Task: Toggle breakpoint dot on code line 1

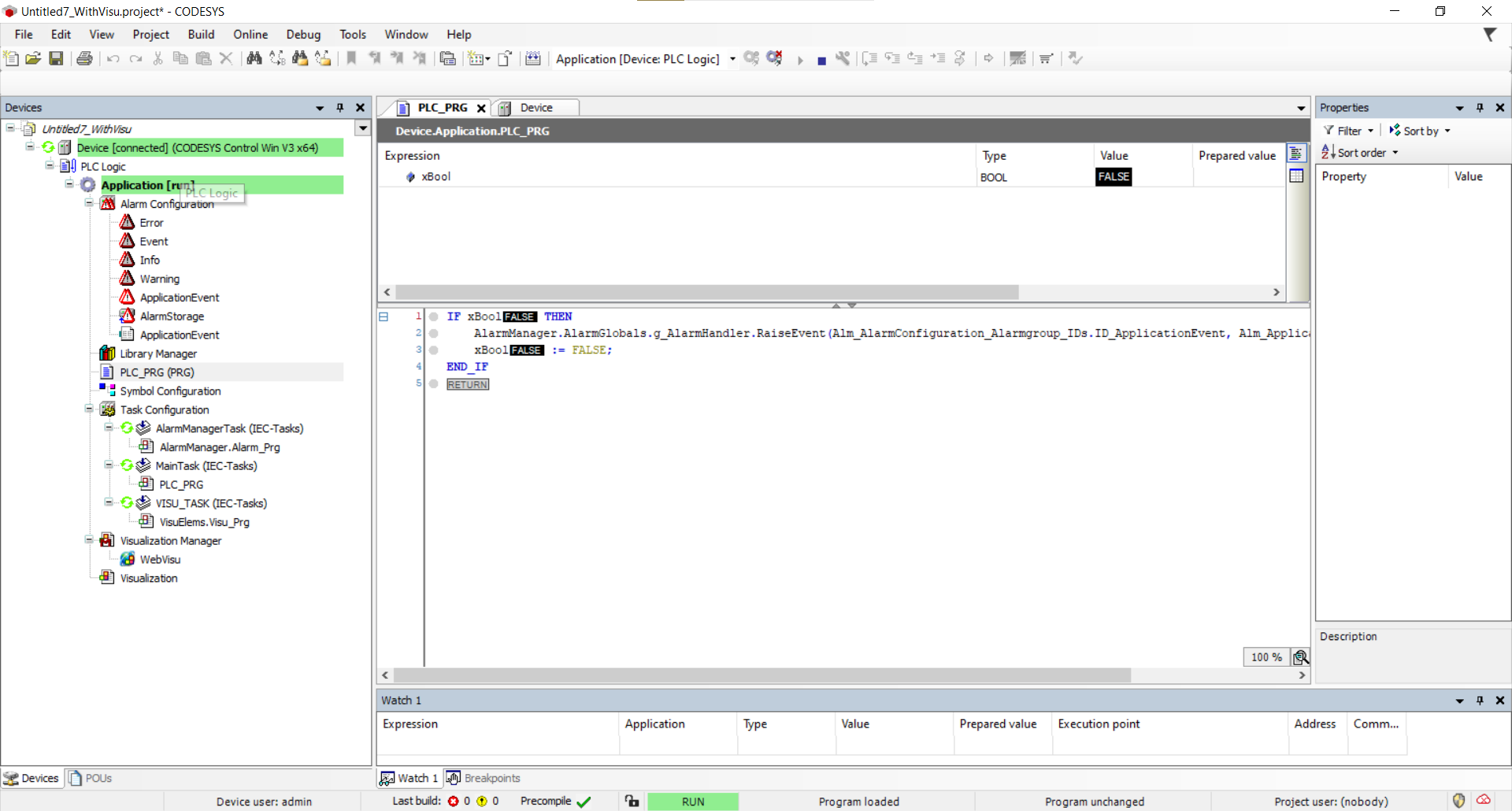Action: (433, 317)
